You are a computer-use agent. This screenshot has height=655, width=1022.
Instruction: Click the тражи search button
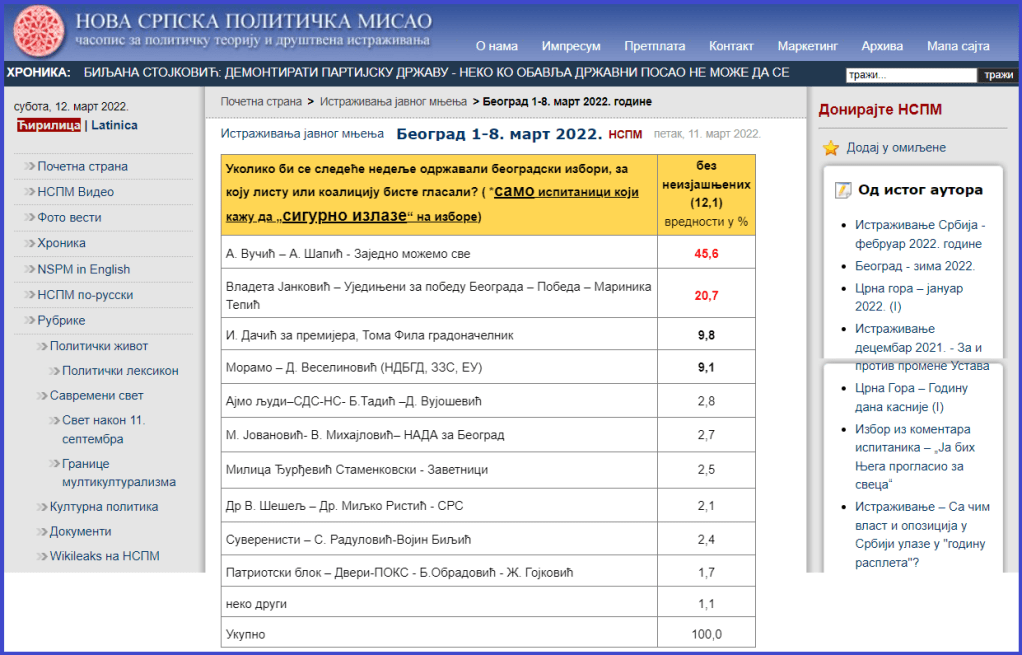(998, 75)
